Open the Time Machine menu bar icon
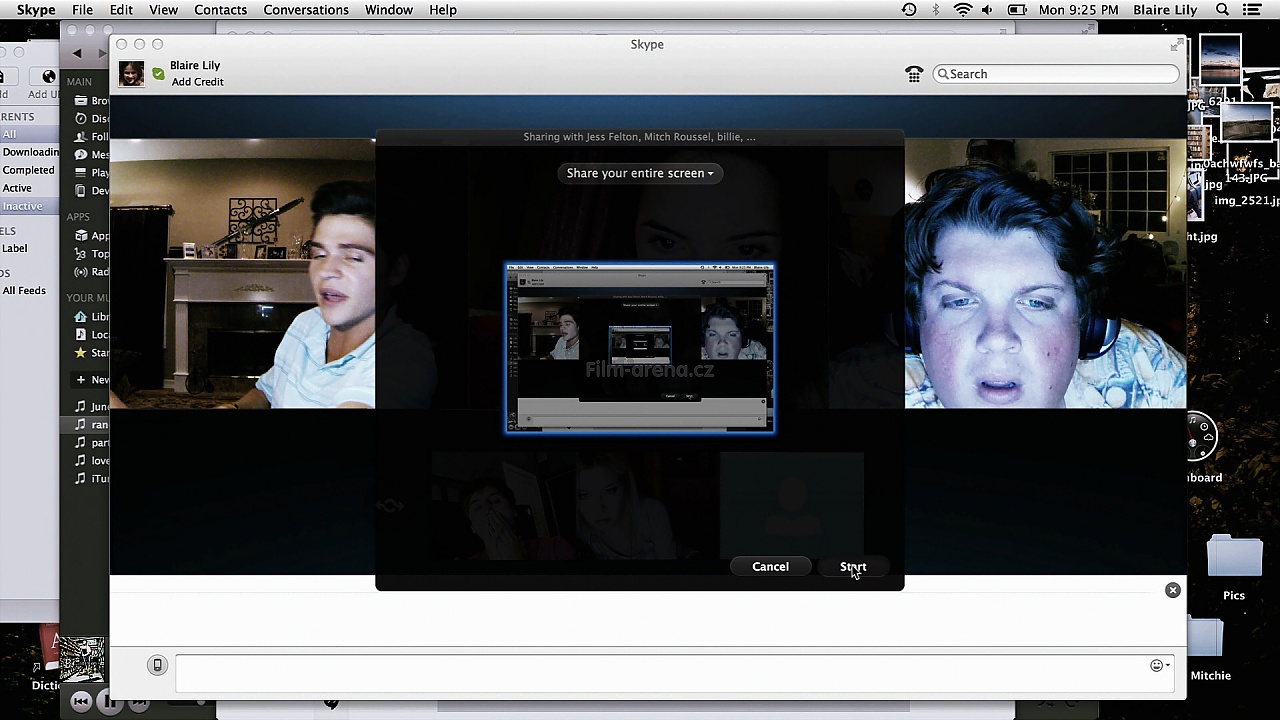This screenshot has height=720, width=1280. (x=908, y=10)
